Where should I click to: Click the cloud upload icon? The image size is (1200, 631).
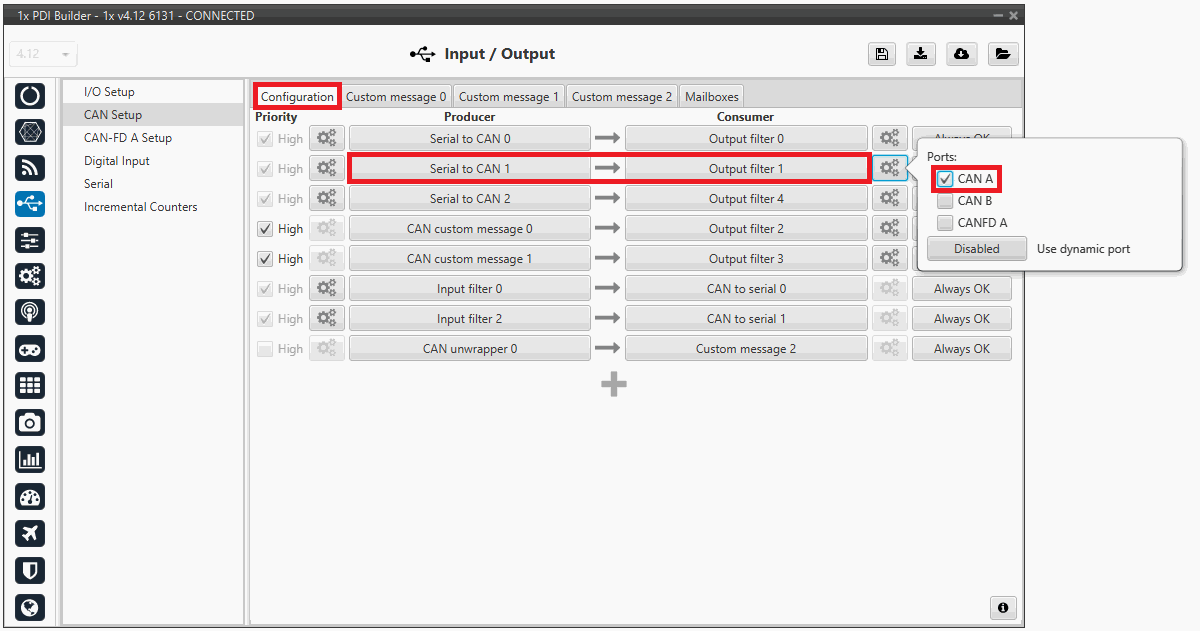(x=962, y=54)
